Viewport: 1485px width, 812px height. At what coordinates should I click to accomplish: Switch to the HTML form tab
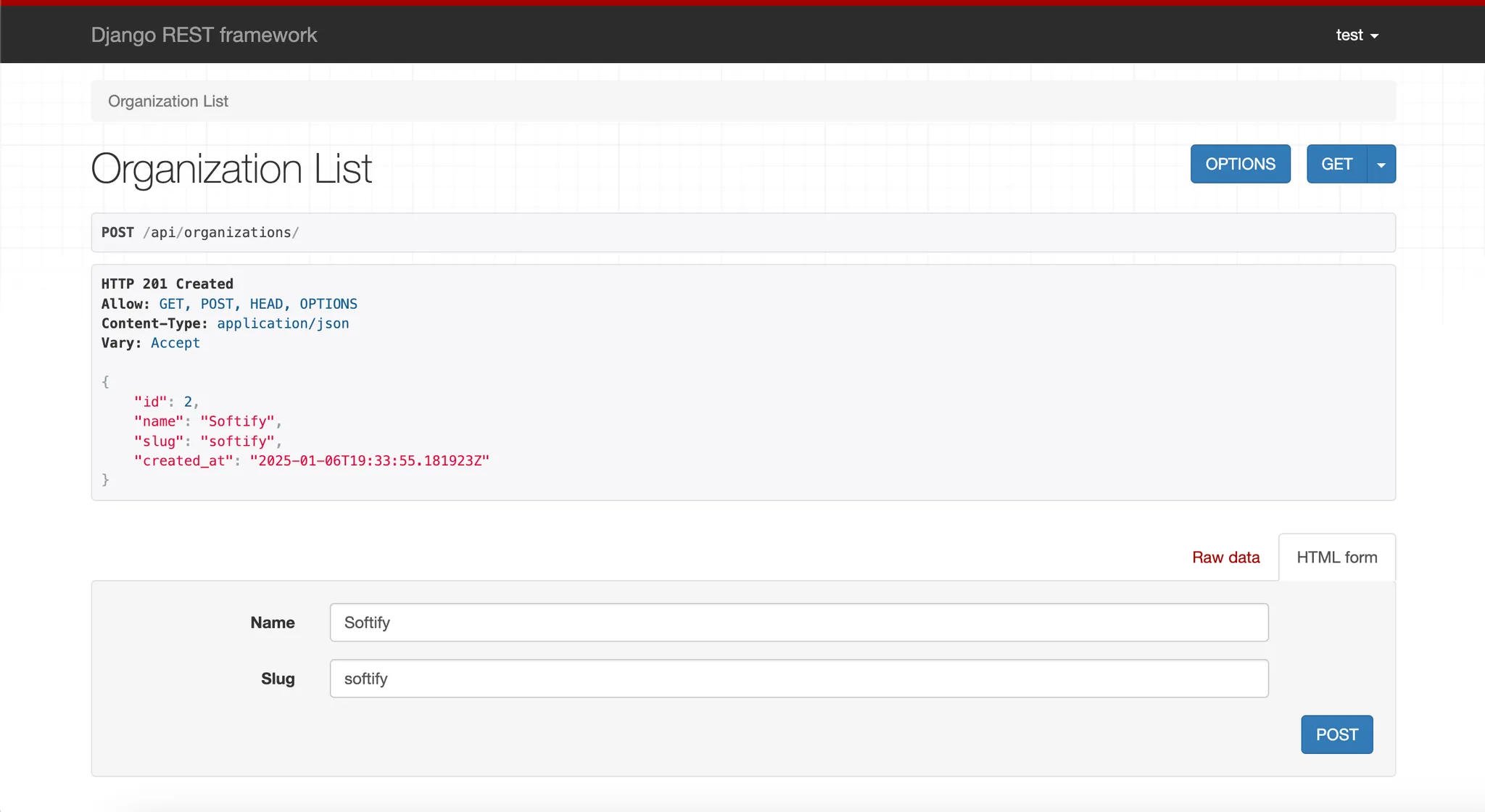pos(1336,557)
